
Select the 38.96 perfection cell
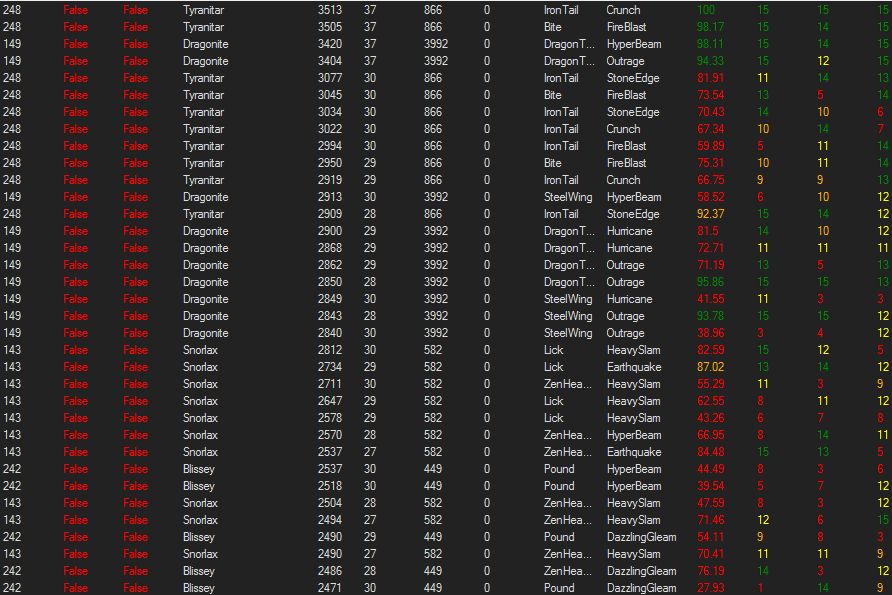click(x=711, y=333)
